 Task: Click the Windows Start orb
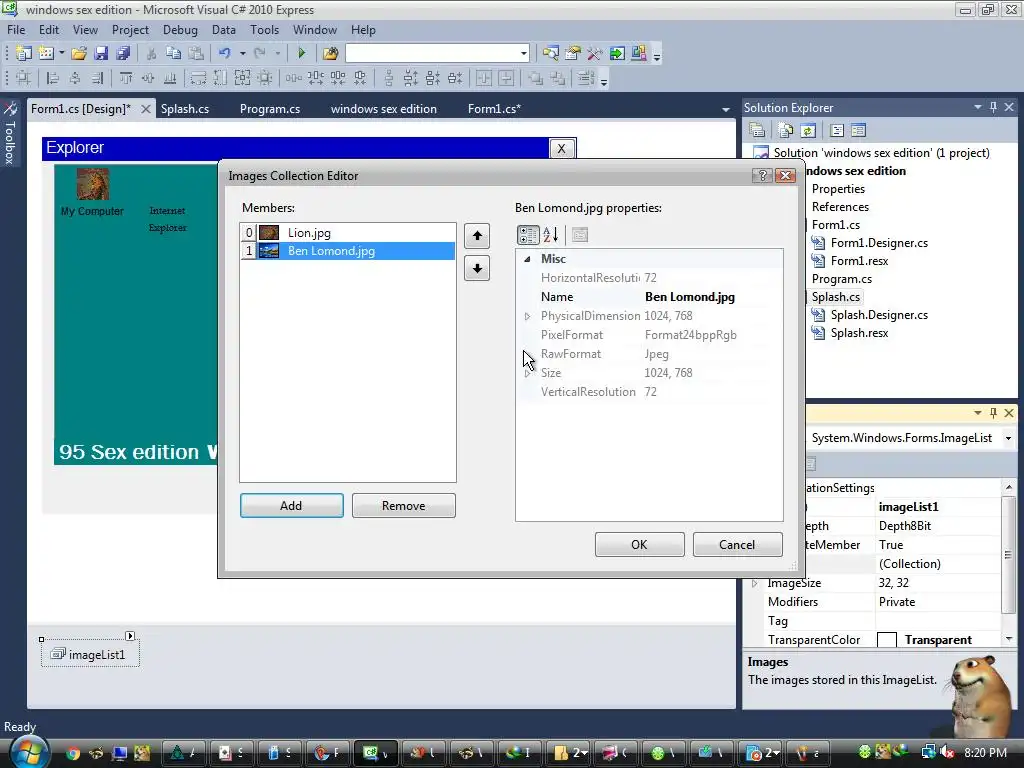[27, 752]
